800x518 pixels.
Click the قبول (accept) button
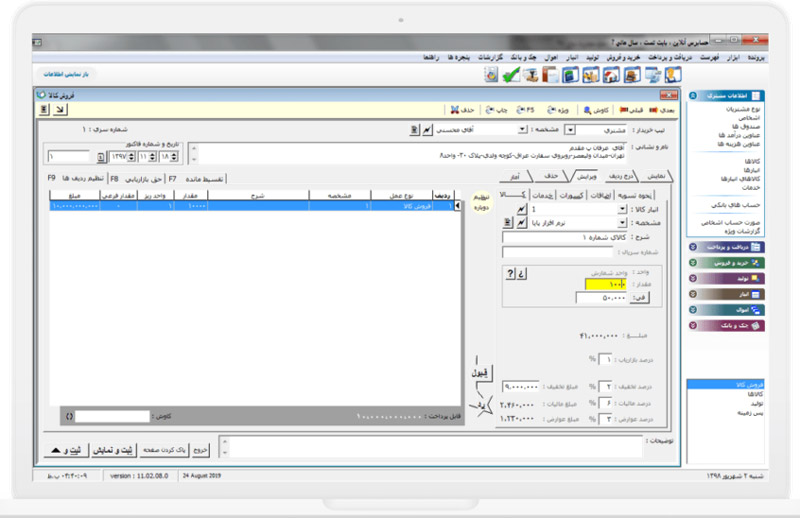480,373
